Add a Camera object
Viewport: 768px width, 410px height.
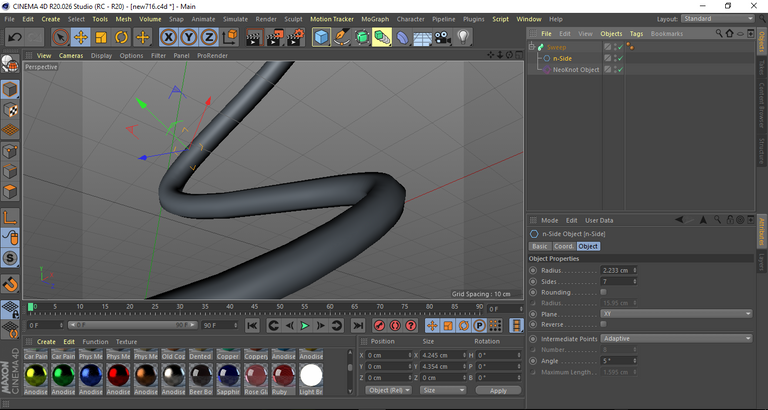(x=442, y=37)
